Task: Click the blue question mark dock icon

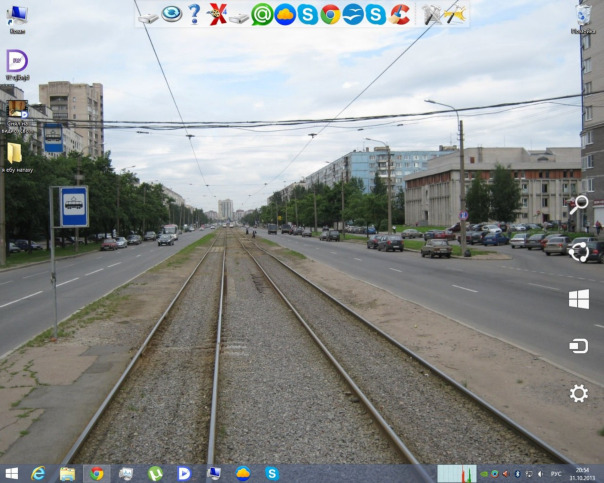Action: [x=194, y=14]
